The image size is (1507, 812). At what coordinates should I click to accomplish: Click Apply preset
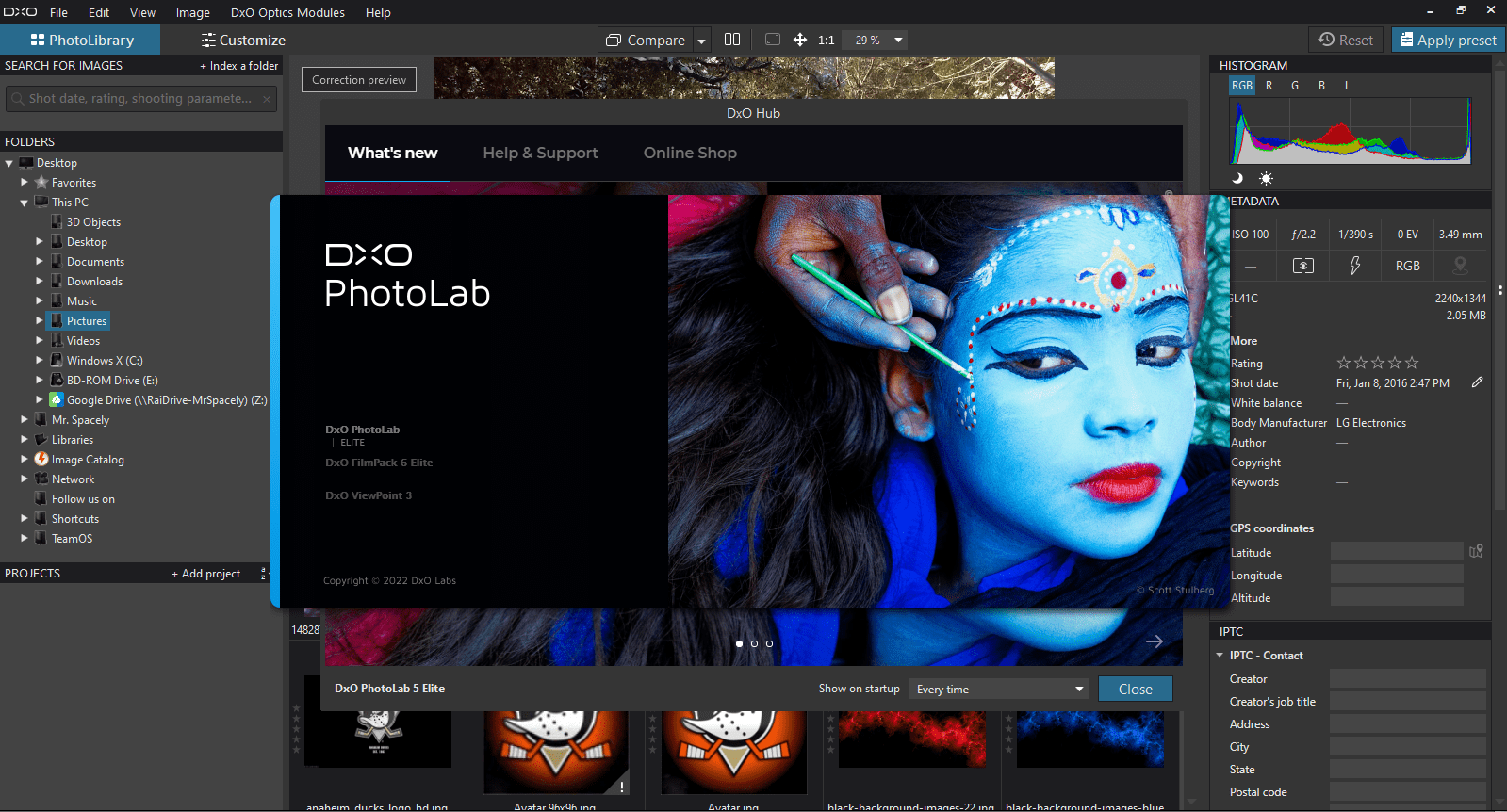[x=1449, y=40]
